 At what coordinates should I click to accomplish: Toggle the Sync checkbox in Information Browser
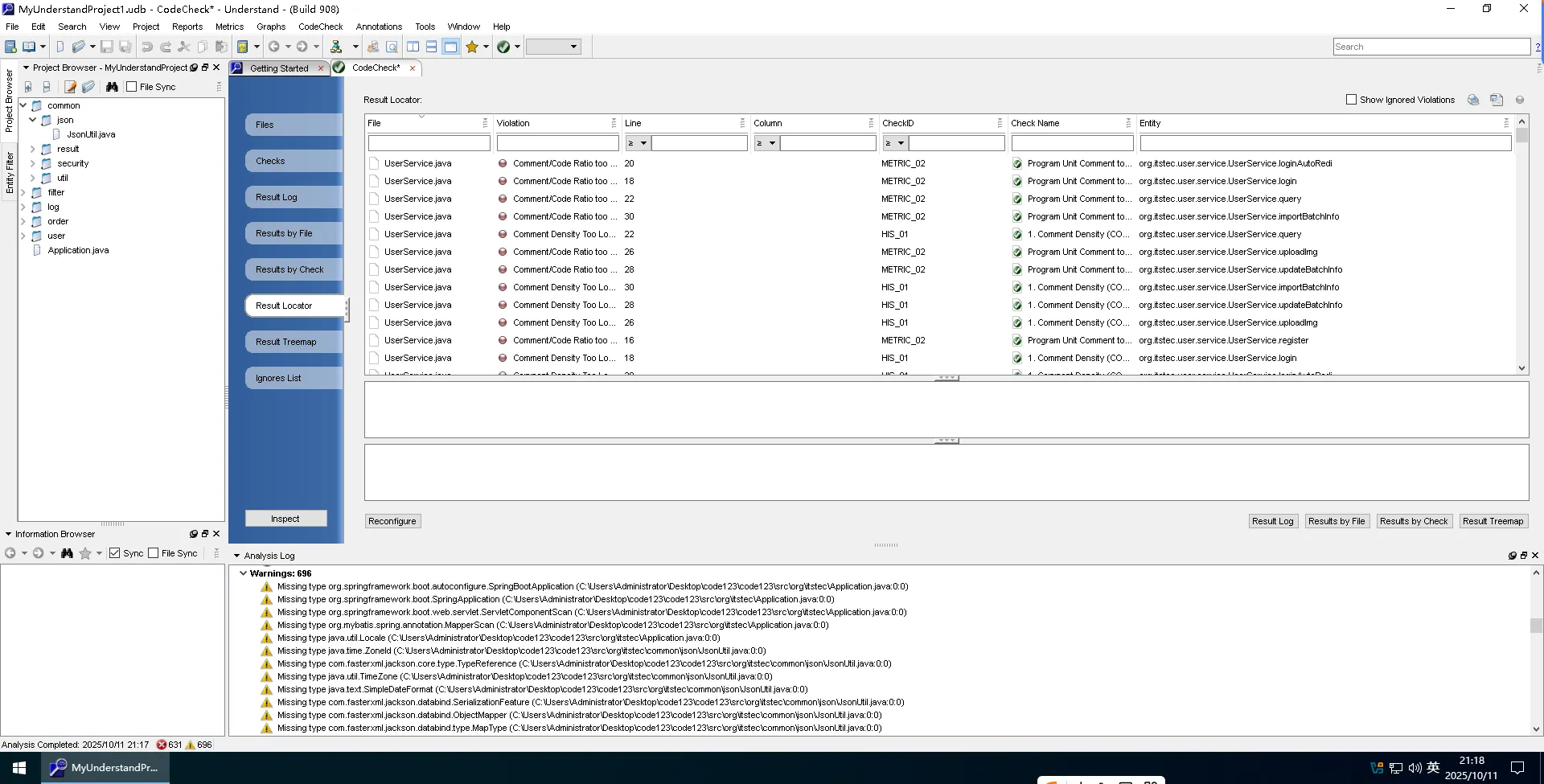[x=115, y=553]
